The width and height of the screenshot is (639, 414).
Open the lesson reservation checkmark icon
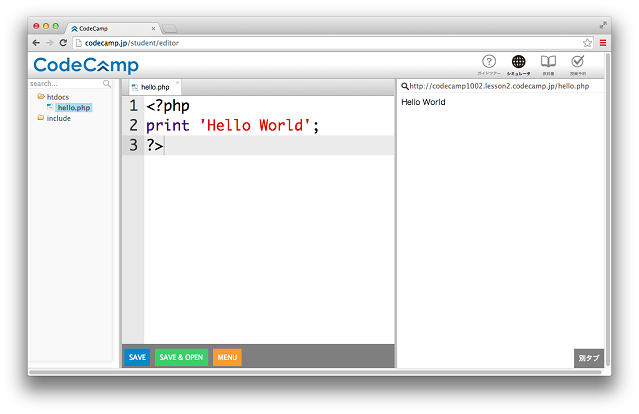pyautogui.click(x=578, y=62)
